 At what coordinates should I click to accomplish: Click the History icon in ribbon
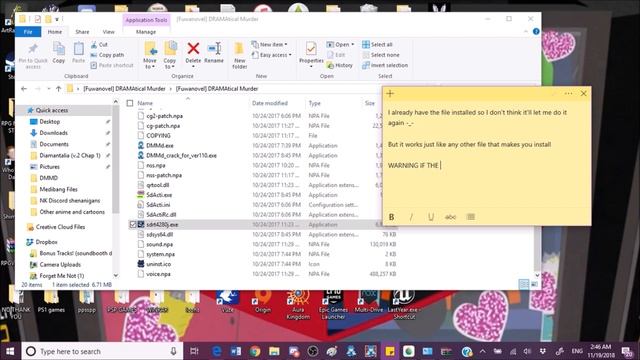click(330, 65)
